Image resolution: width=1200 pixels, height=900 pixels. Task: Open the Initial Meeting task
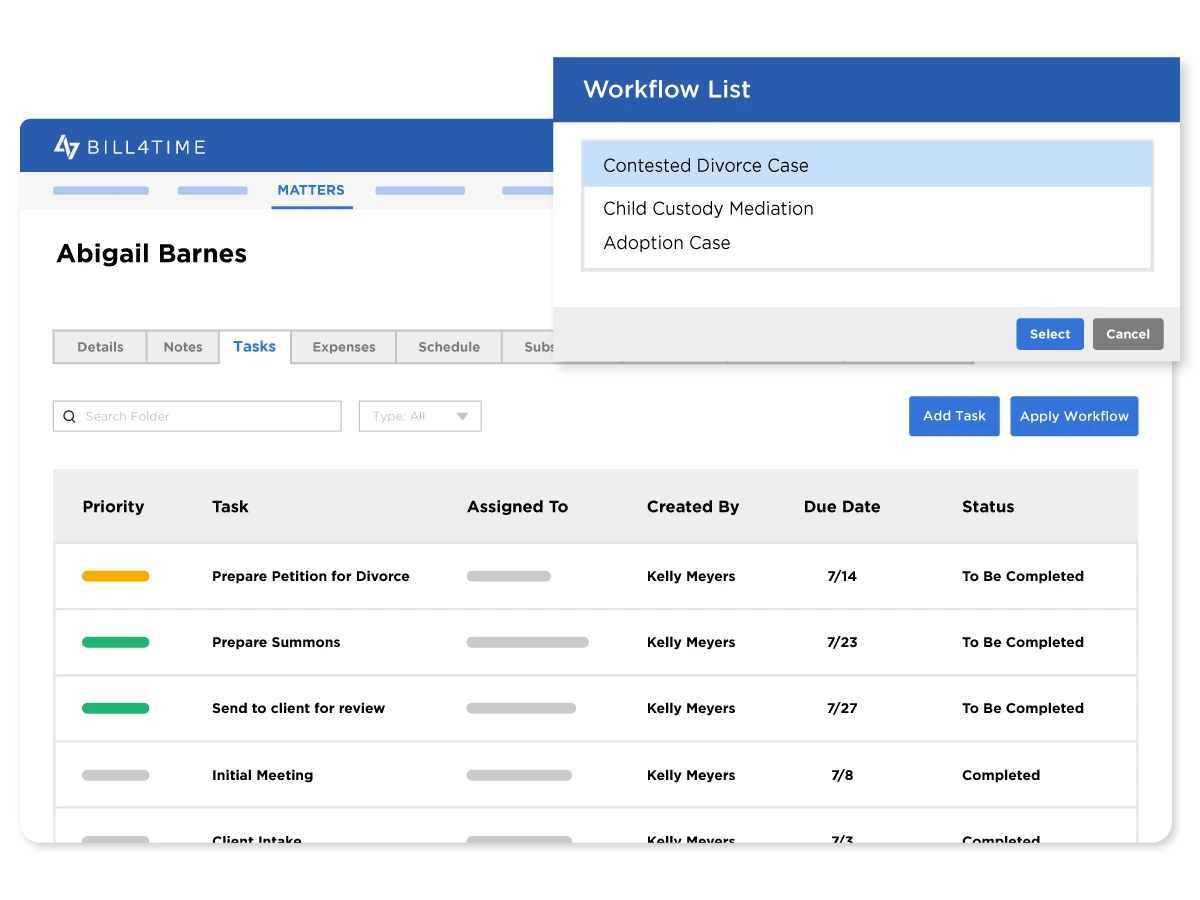[262, 775]
